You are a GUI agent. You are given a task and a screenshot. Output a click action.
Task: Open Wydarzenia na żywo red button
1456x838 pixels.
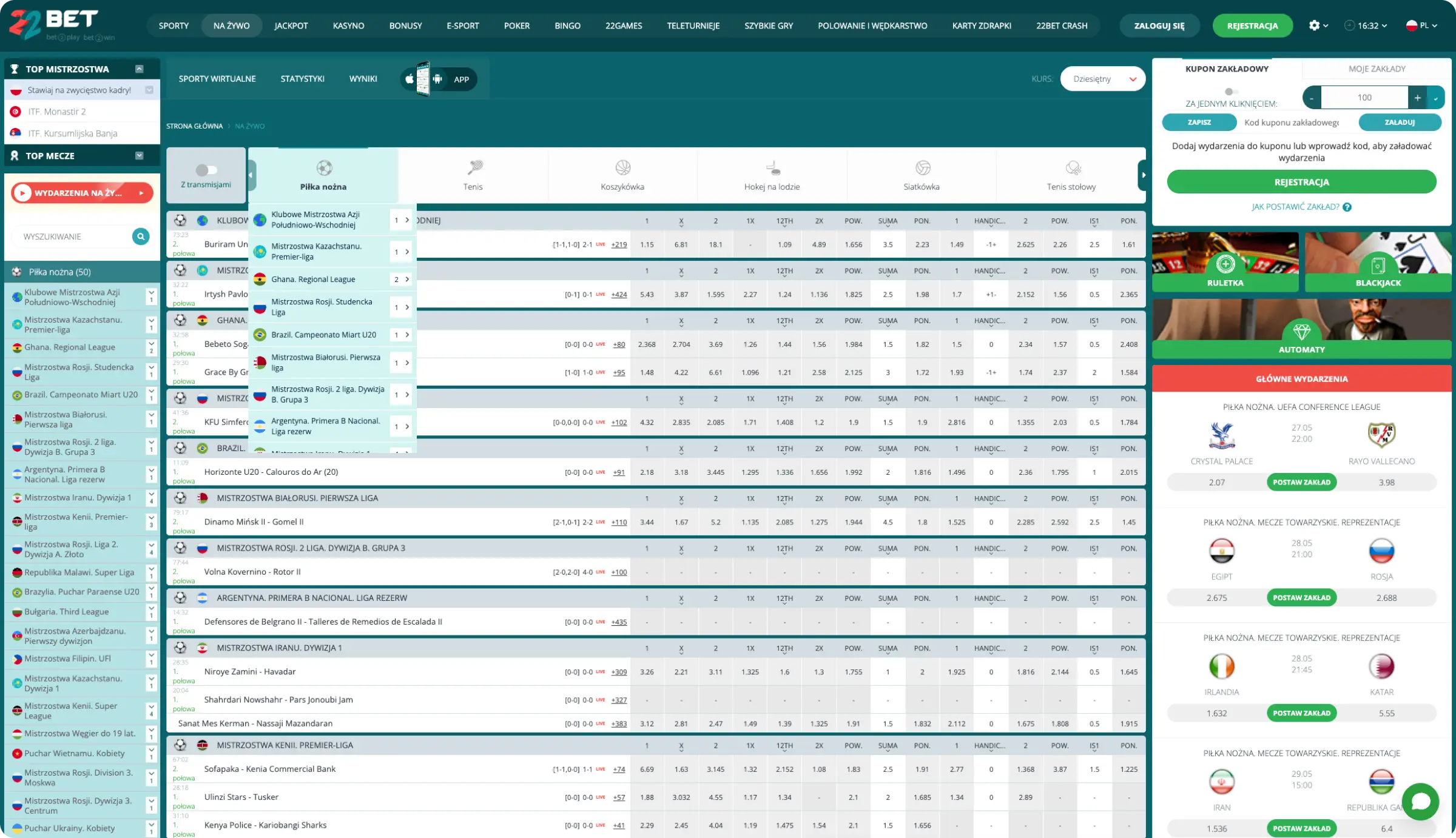point(82,193)
